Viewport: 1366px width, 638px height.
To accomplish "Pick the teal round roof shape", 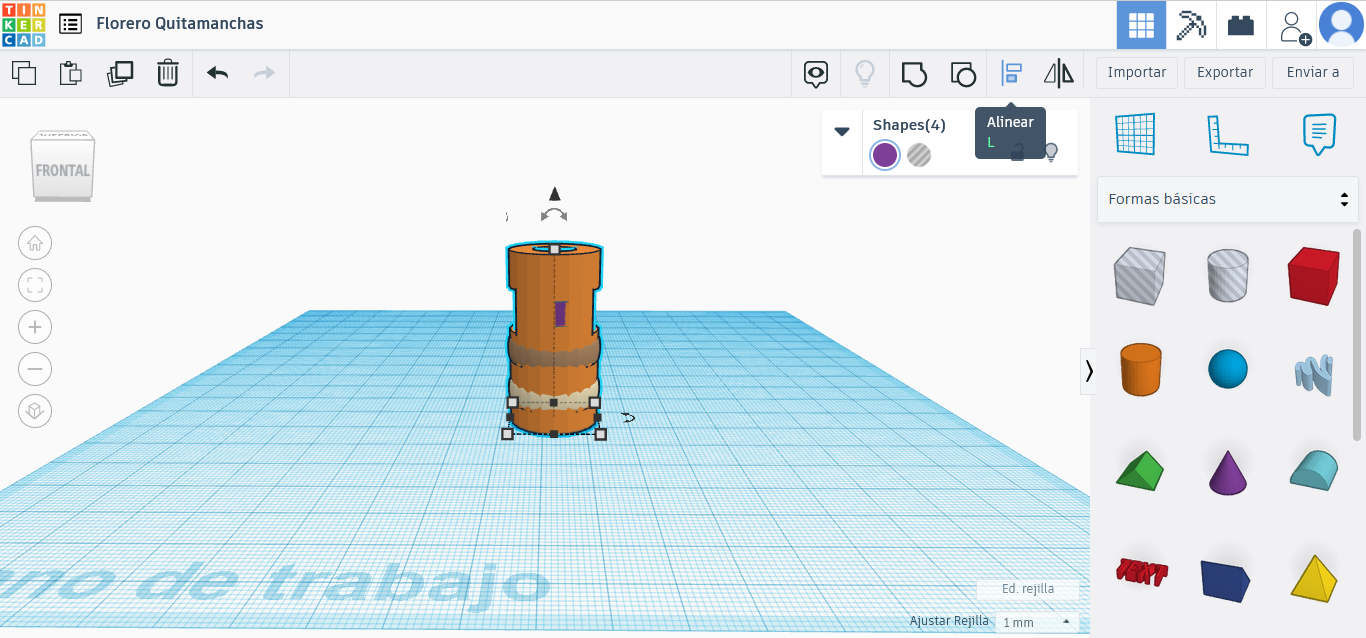I will coord(1313,469).
